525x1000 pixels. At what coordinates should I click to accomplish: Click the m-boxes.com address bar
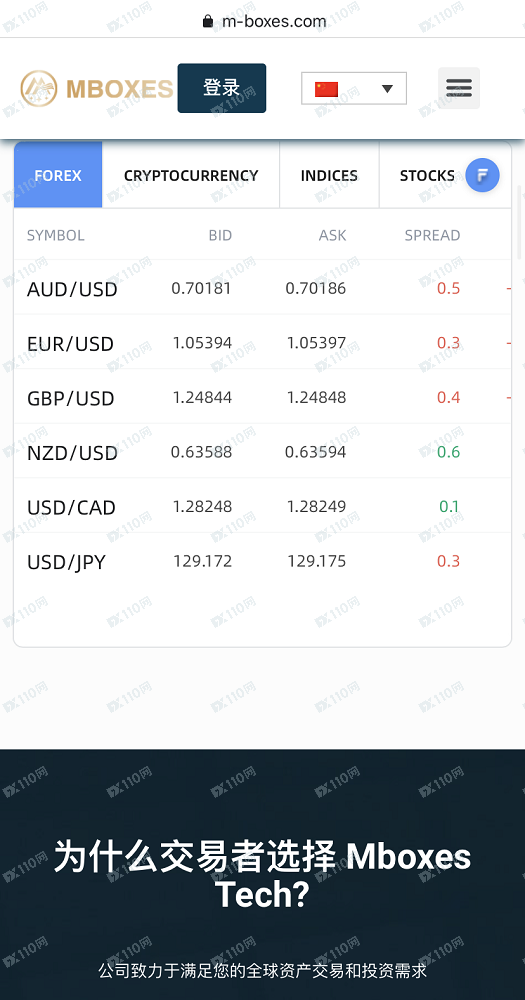pyautogui.click(x=263, y=21)
